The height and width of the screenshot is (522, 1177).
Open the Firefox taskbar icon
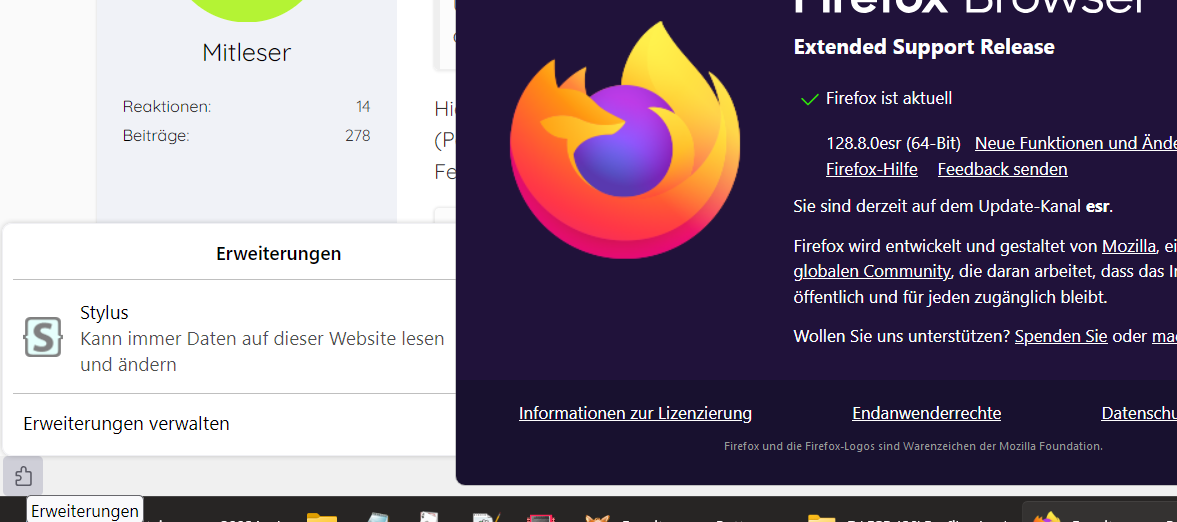click(x=1046, y=516)
